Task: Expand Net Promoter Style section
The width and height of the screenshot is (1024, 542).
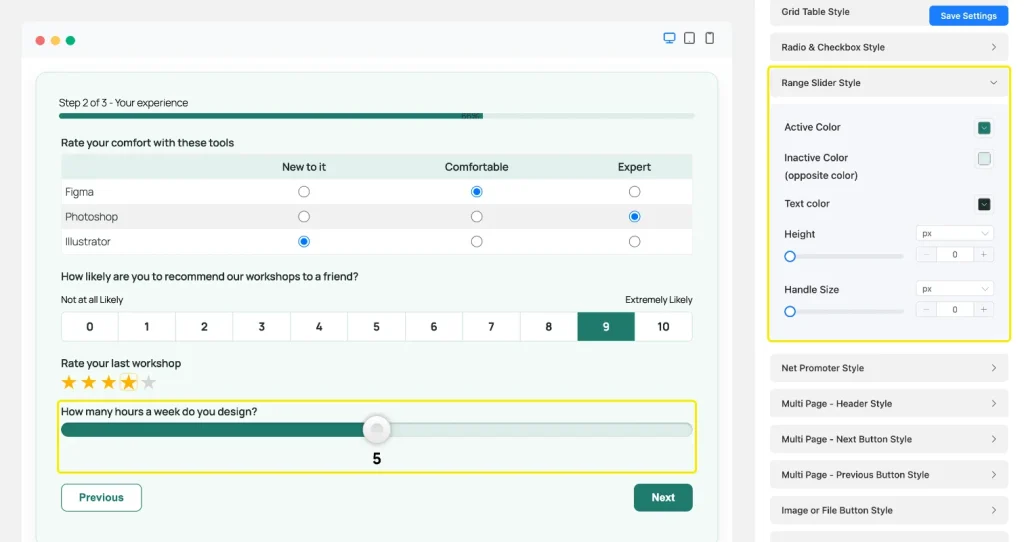Action: tap(889, 368)
